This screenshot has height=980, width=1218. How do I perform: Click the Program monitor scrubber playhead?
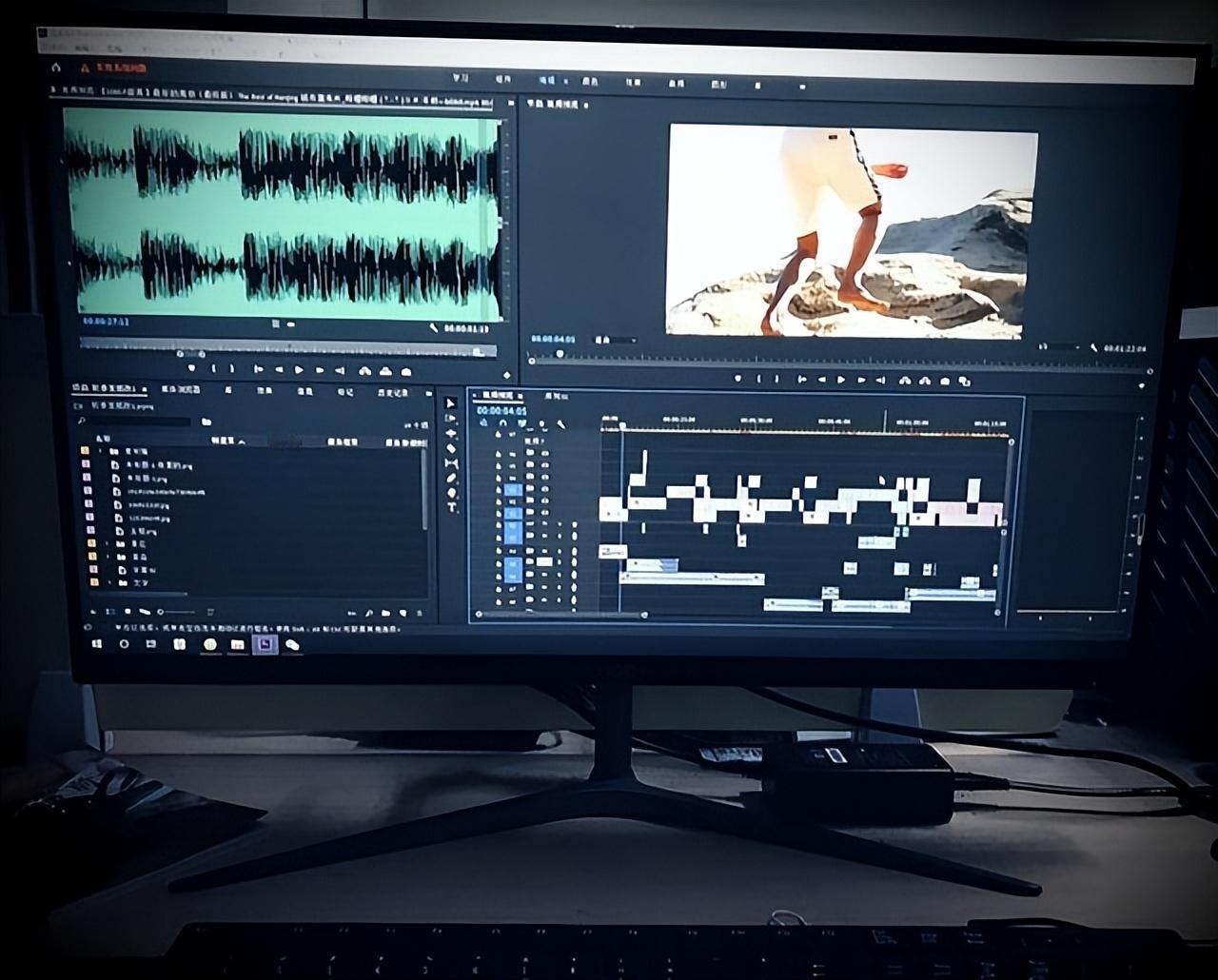560,355
